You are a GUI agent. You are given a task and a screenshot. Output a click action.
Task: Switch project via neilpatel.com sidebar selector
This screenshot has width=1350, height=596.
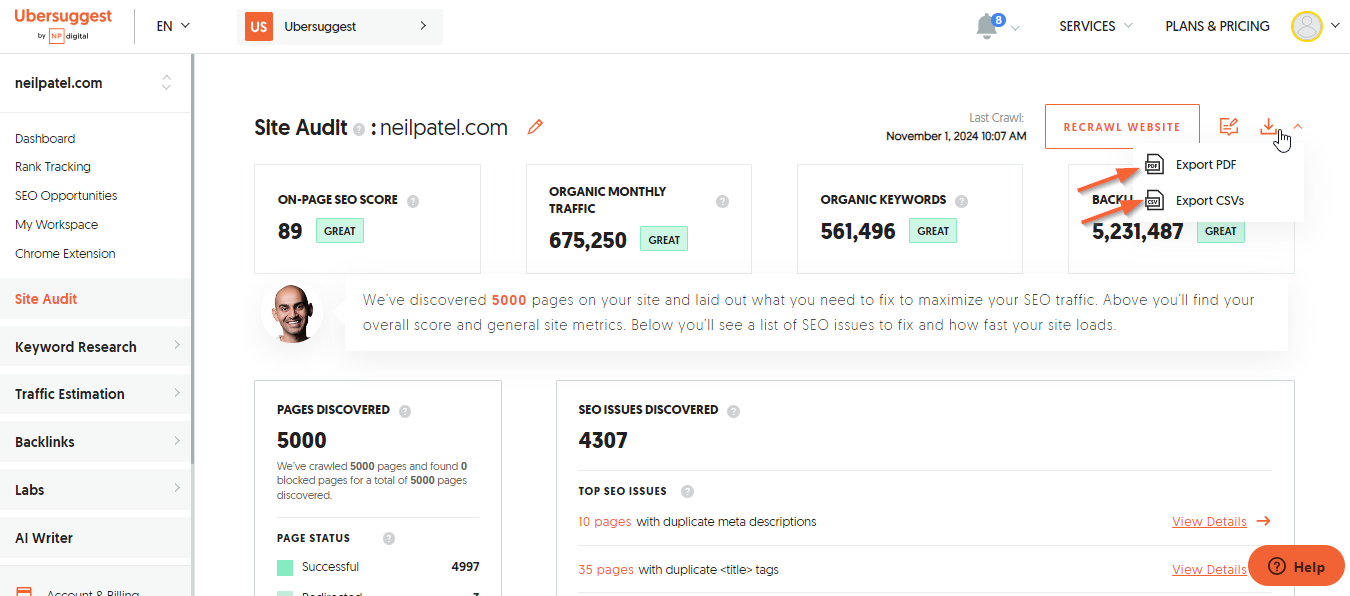95,83
